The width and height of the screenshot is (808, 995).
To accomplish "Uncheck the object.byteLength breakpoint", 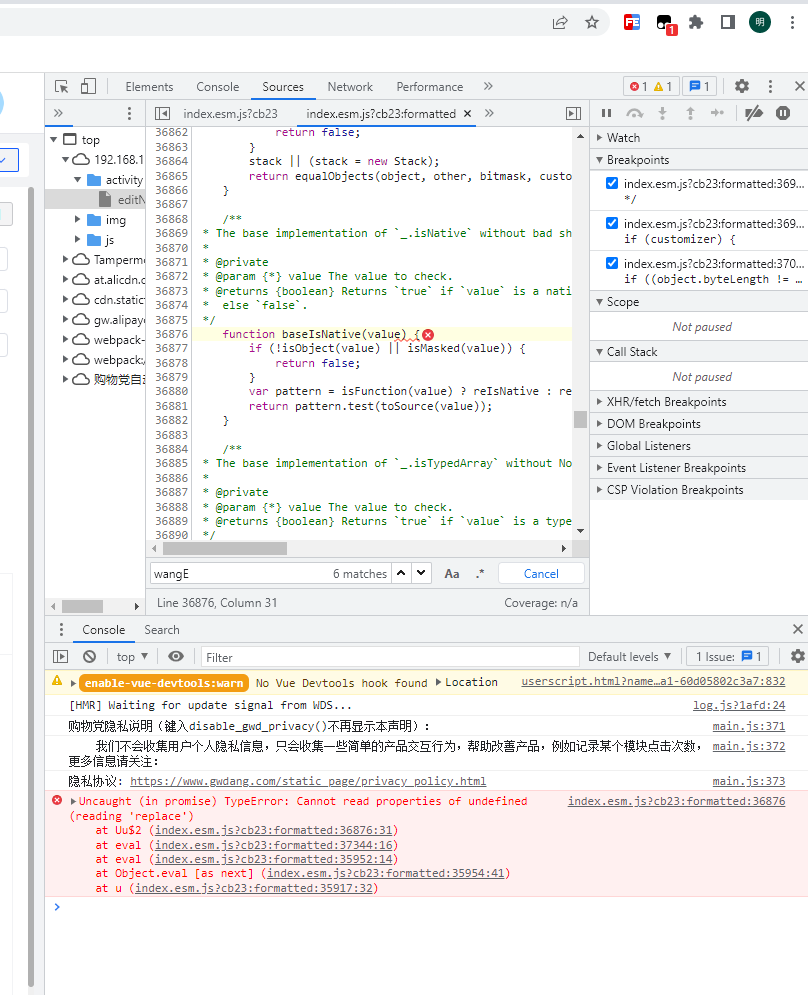I will tap(612, 263).
